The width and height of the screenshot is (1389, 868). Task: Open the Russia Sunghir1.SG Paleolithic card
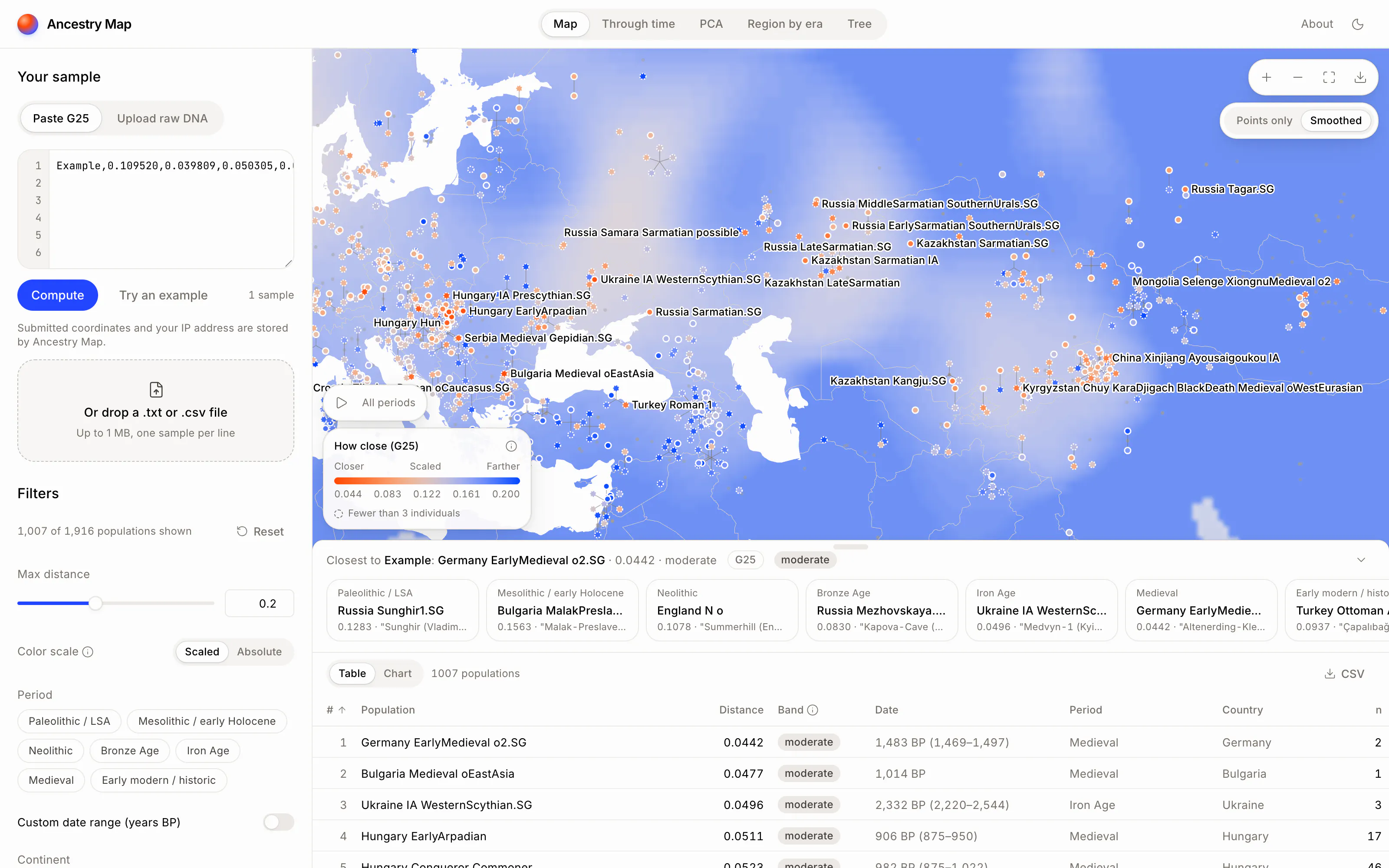[402, 610]
